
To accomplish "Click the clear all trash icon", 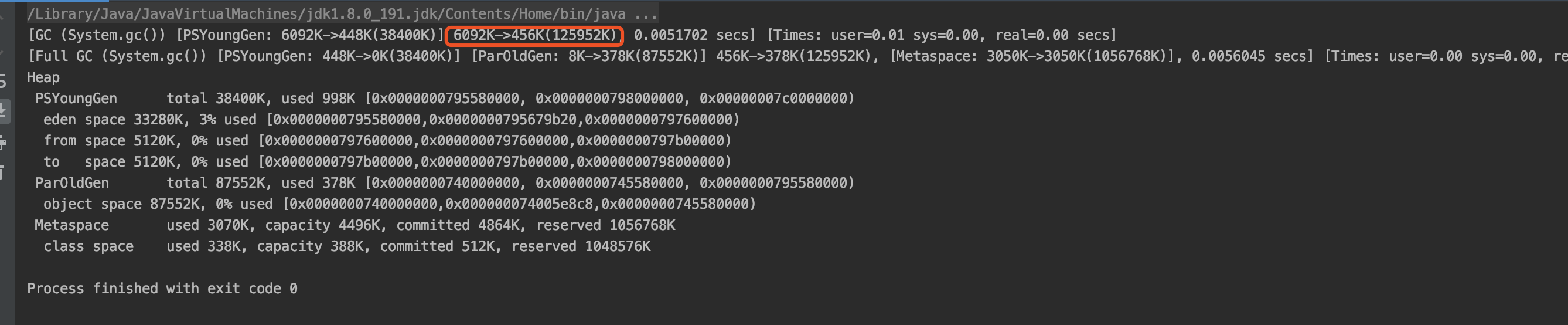I will tap(3, 172).
